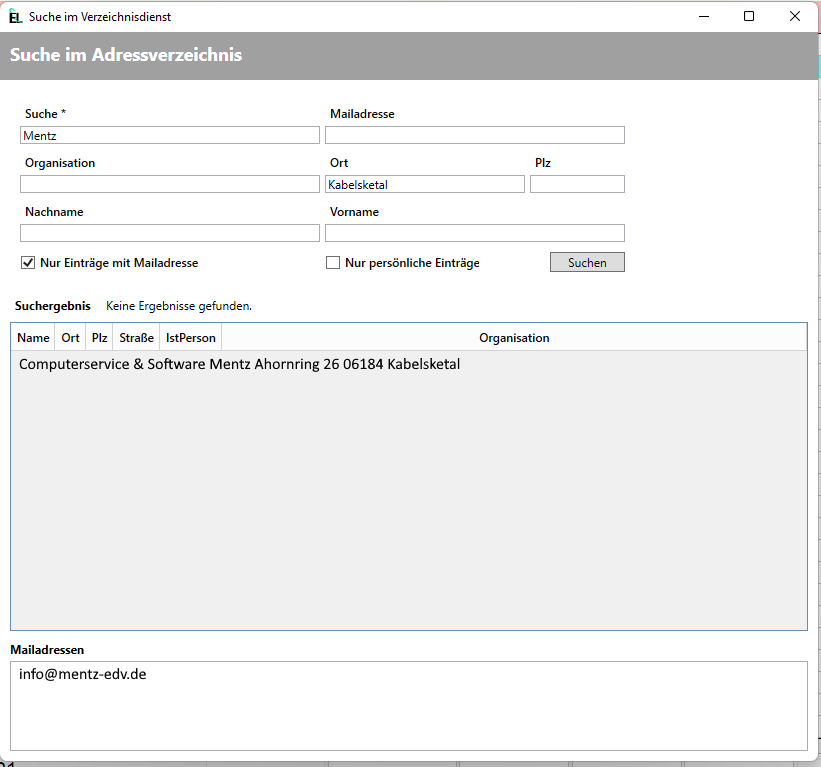Sort by Straße column header
821x767 pixels.
click(x=136, y=338)
